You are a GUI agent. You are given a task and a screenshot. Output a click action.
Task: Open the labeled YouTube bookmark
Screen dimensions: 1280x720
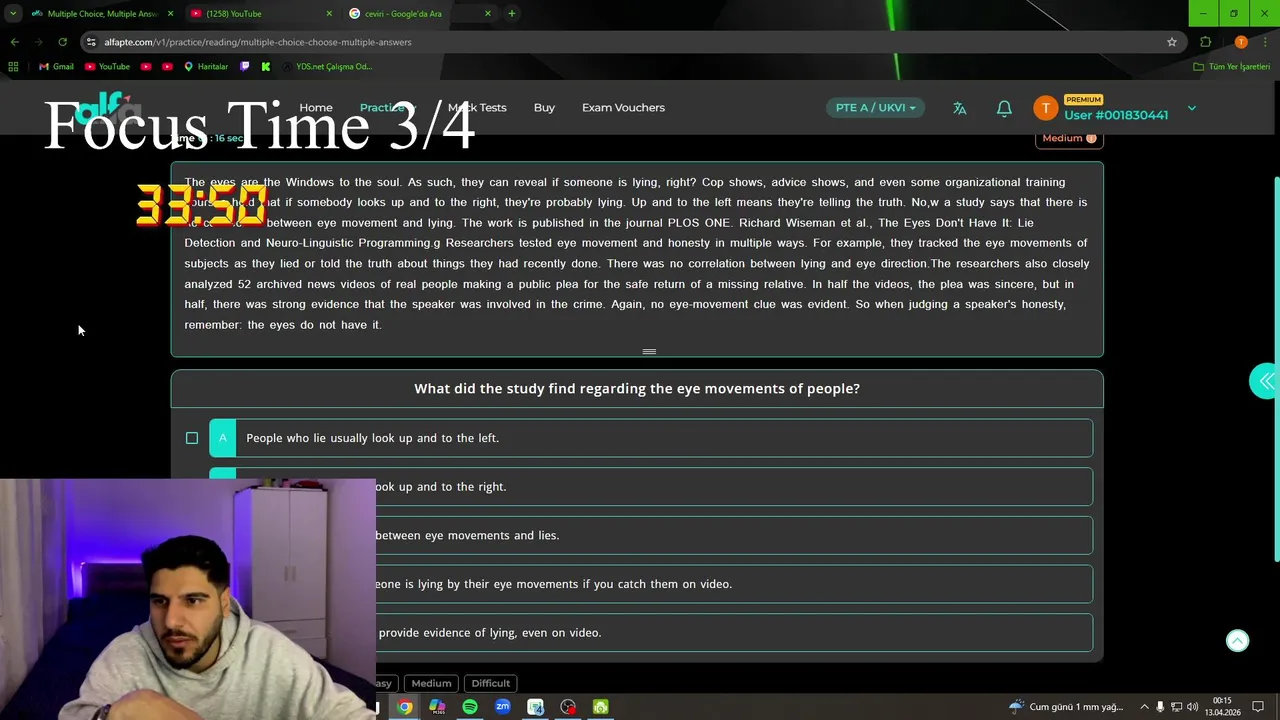pos(107,67)
